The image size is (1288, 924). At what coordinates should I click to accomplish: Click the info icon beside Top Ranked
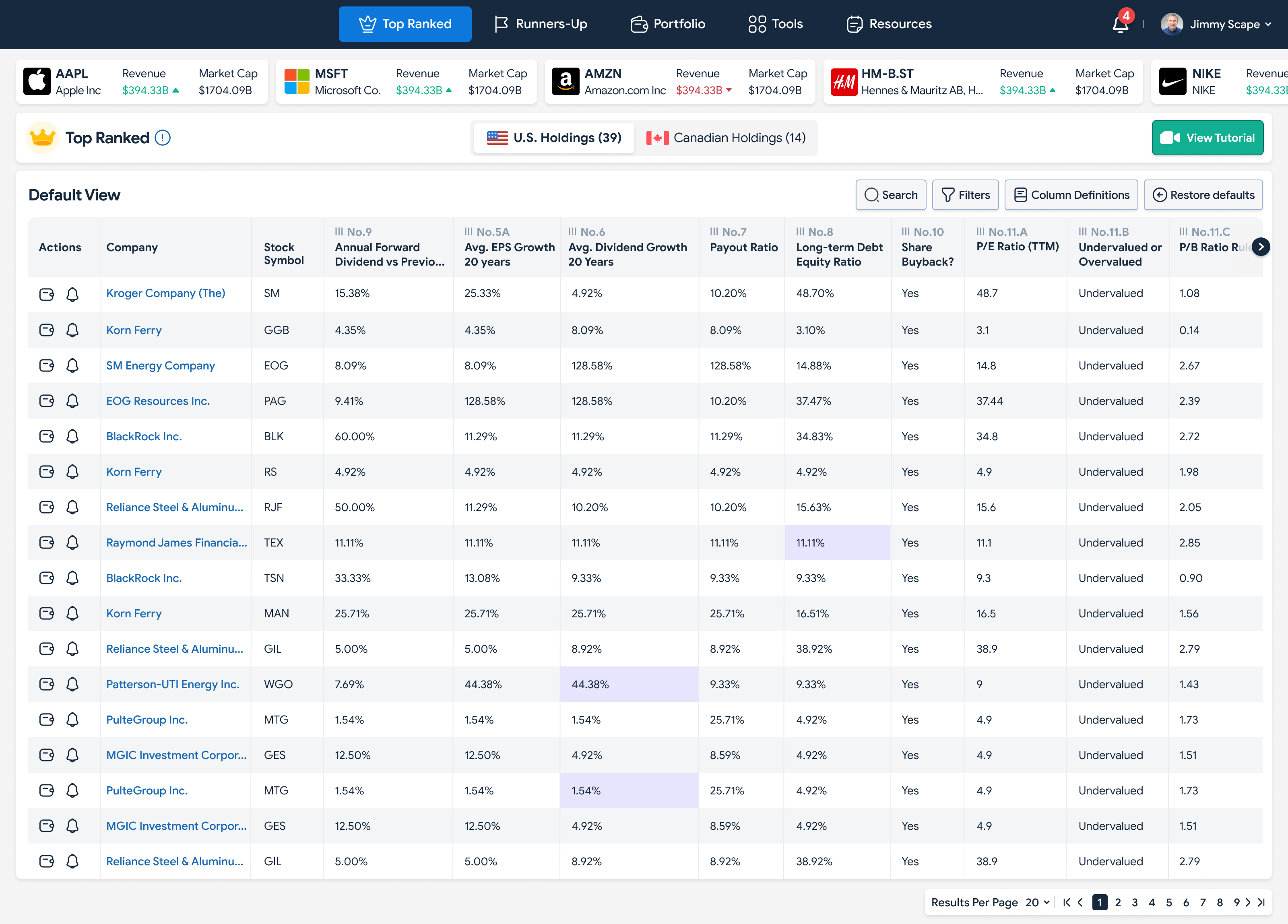[163, 138]
